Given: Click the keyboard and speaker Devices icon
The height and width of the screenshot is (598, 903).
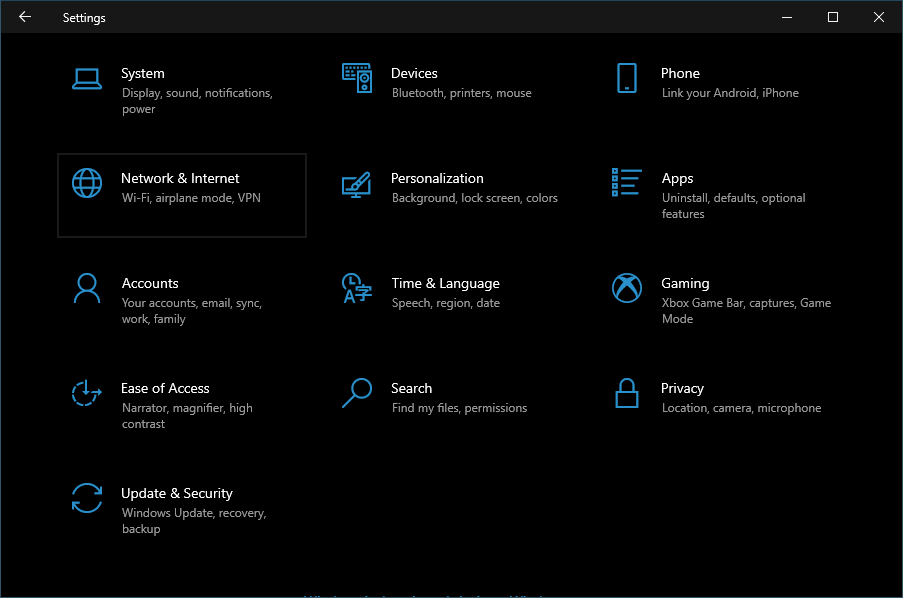Looking at the screenshot, I should point(357,78).
